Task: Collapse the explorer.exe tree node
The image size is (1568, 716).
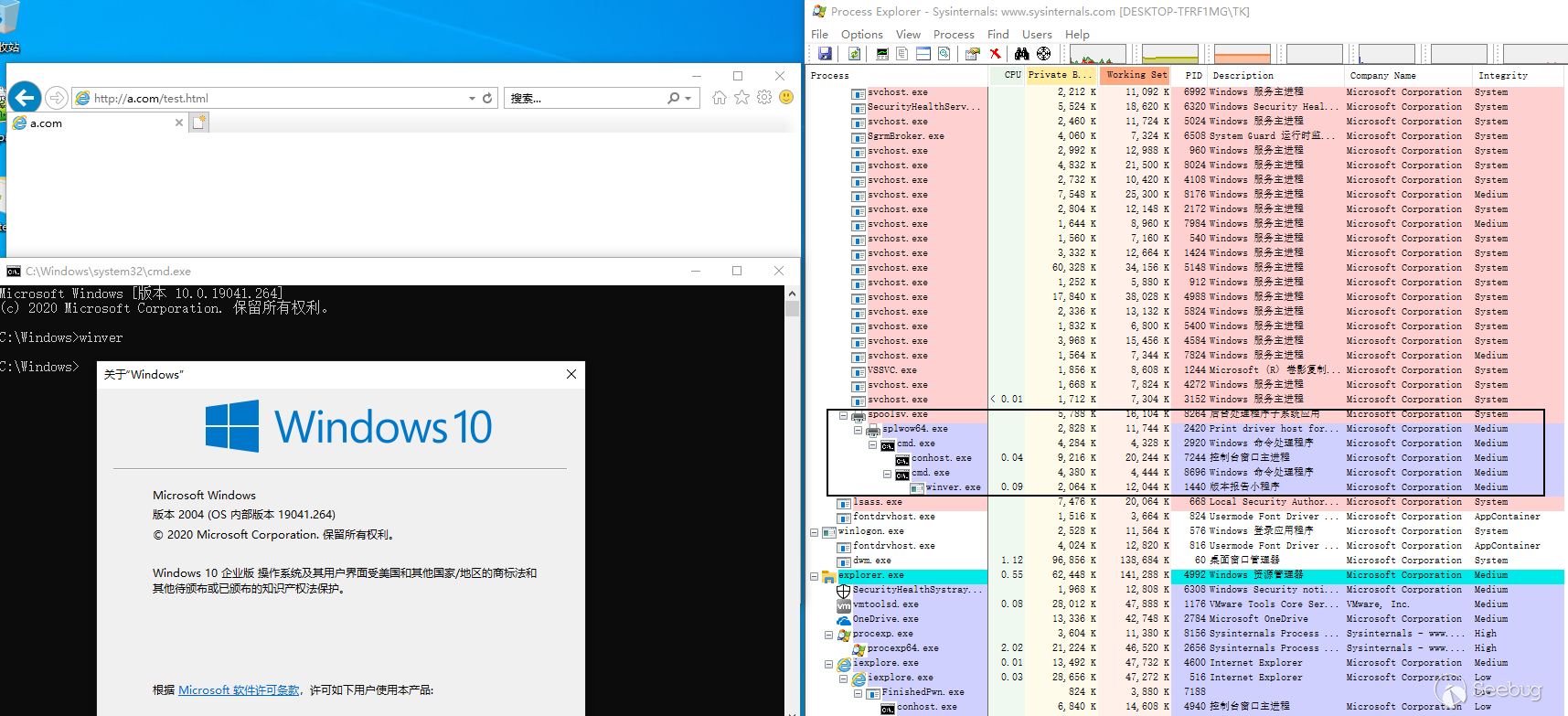Action: pyautogui.click(x=814, y=576)
